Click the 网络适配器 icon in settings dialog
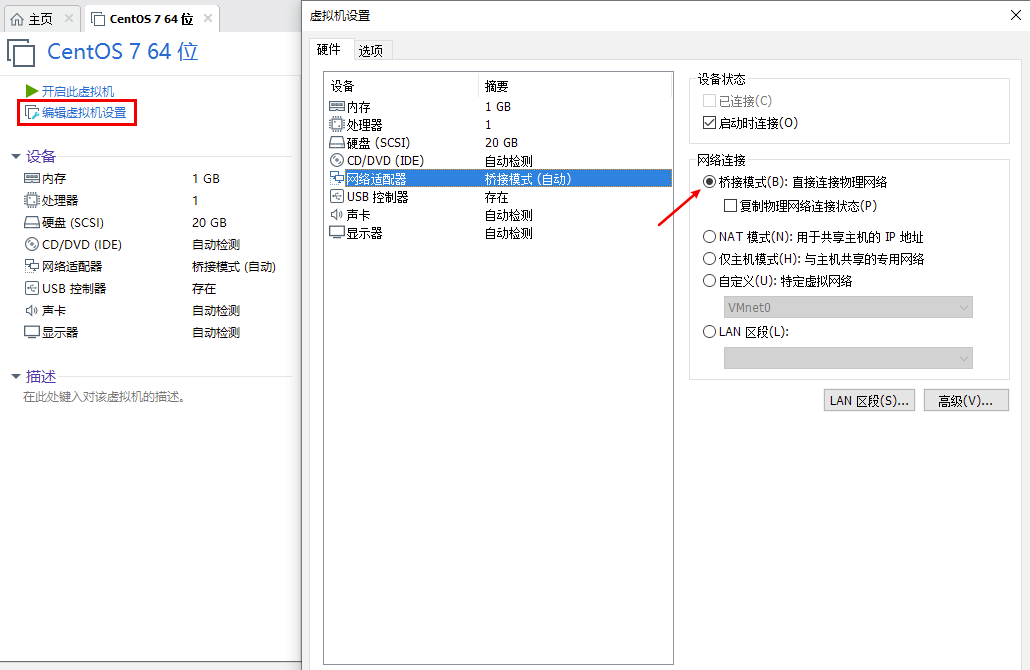Viewport: 1030px width, 670px height. point(336,178)
